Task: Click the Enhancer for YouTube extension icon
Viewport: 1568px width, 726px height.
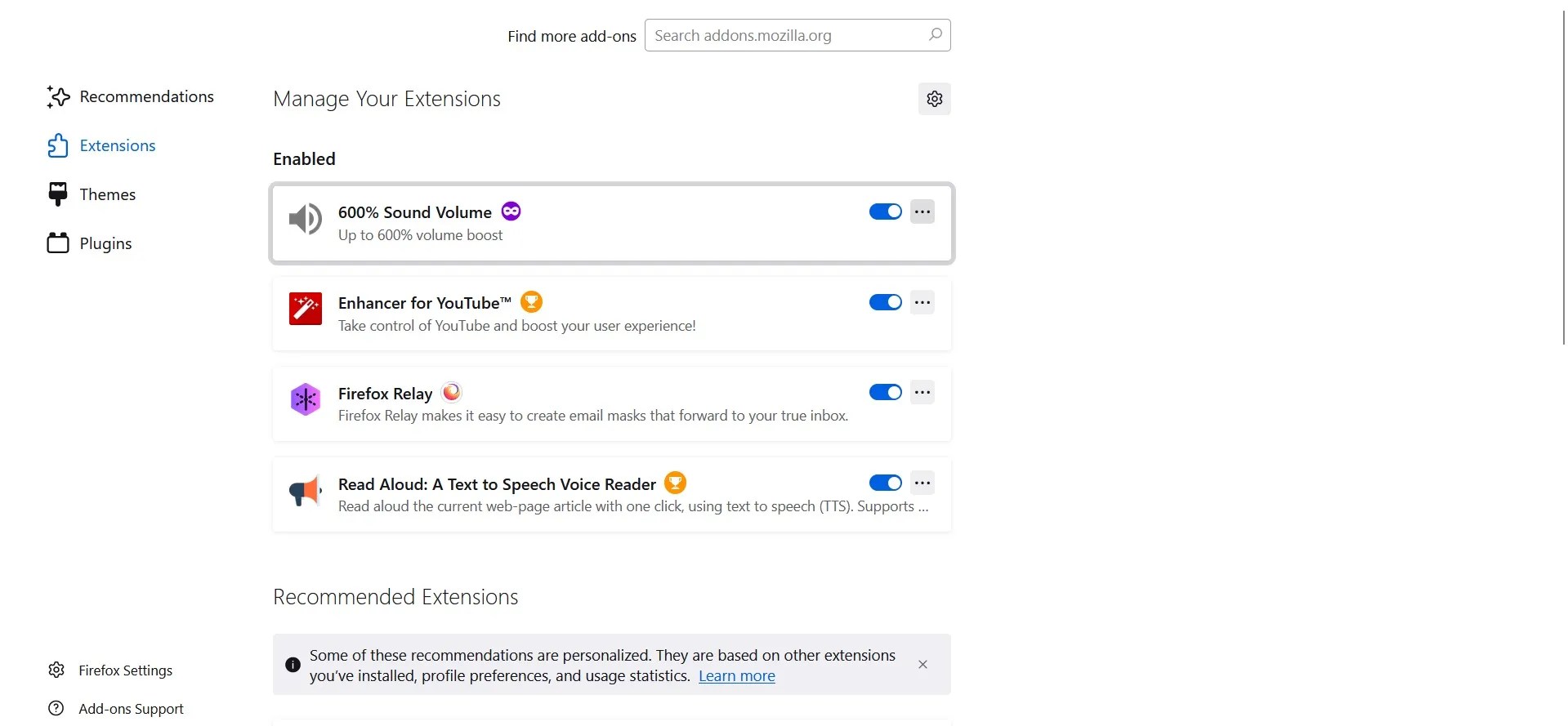Action: 304,309
